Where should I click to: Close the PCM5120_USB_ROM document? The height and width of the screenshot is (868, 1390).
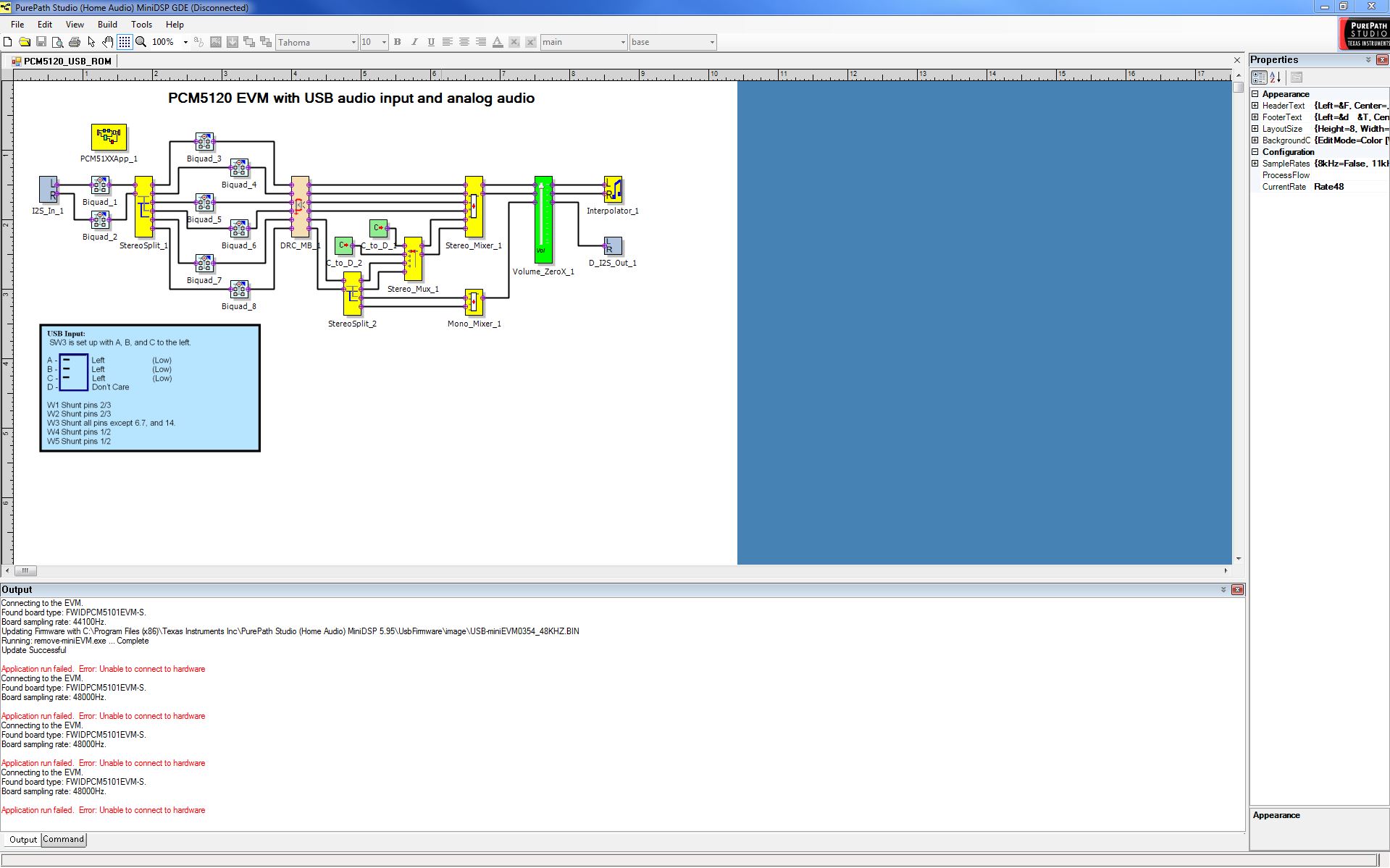pos(1237,60)
